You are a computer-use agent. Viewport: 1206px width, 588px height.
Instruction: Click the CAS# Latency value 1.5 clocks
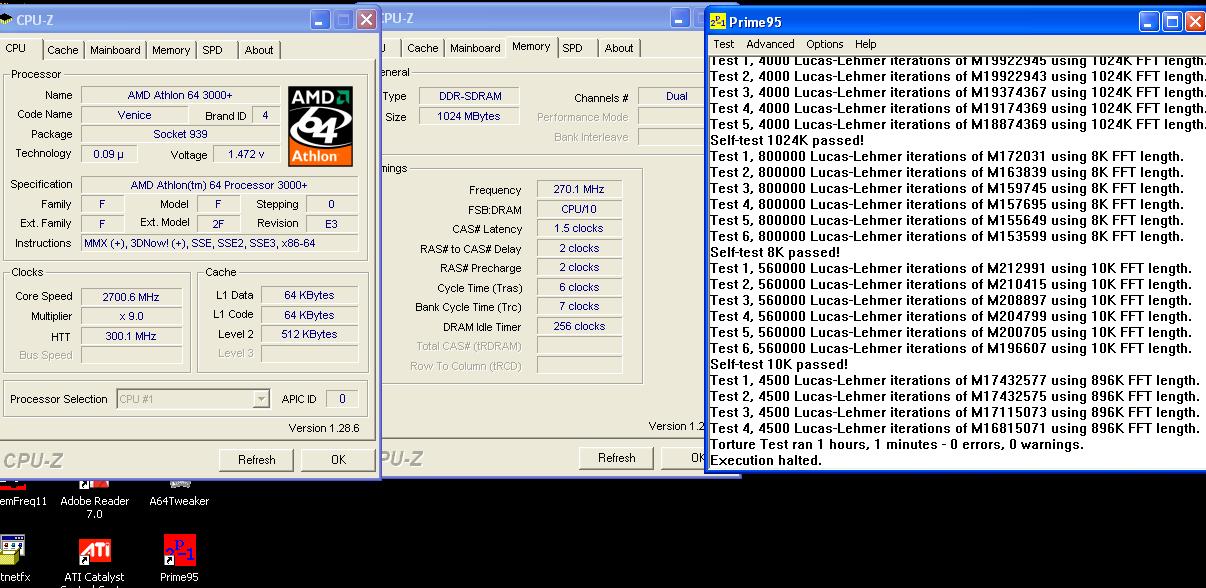[579, 228]
